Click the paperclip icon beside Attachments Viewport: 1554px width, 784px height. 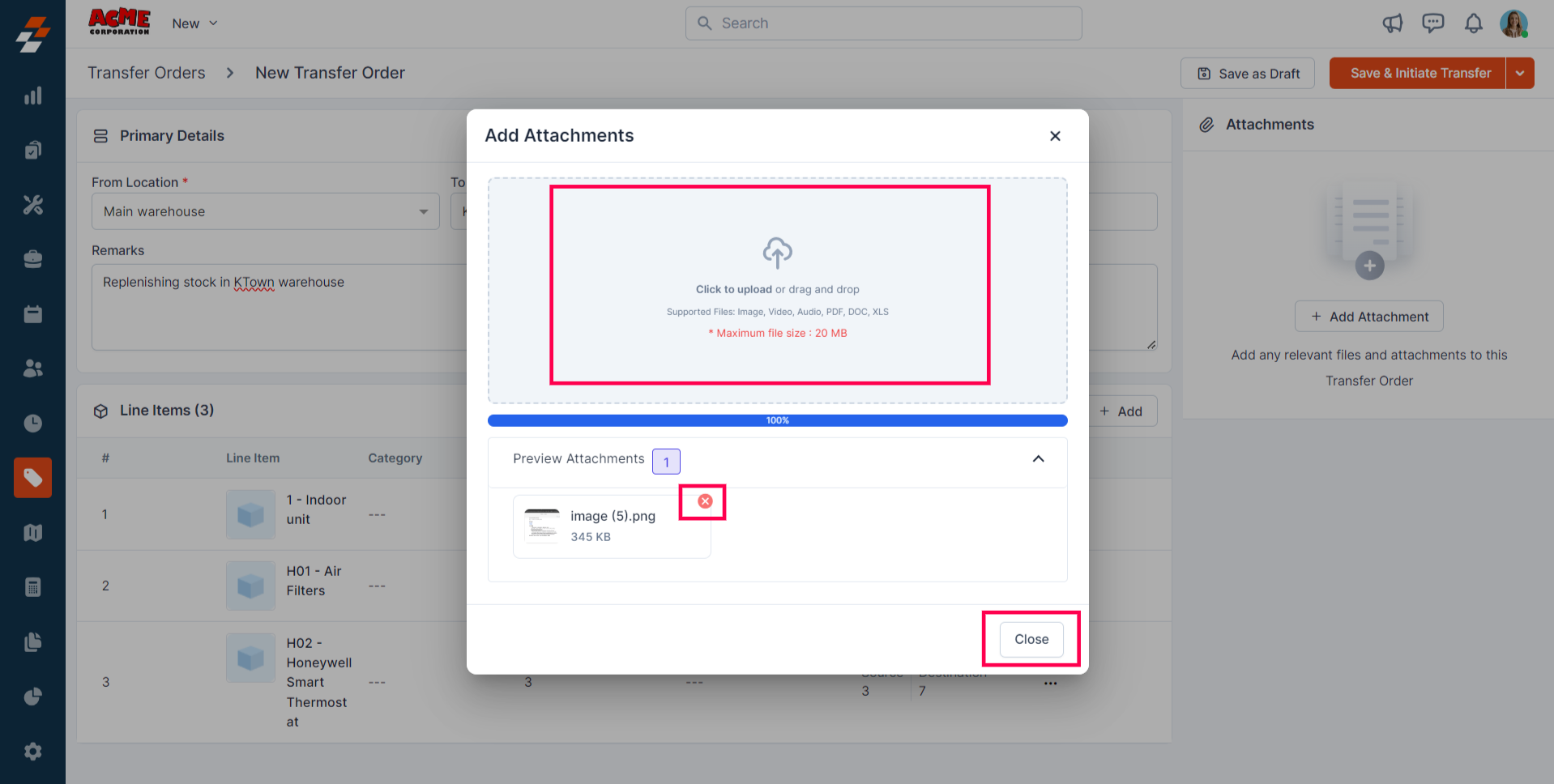tap(1207, 125)
